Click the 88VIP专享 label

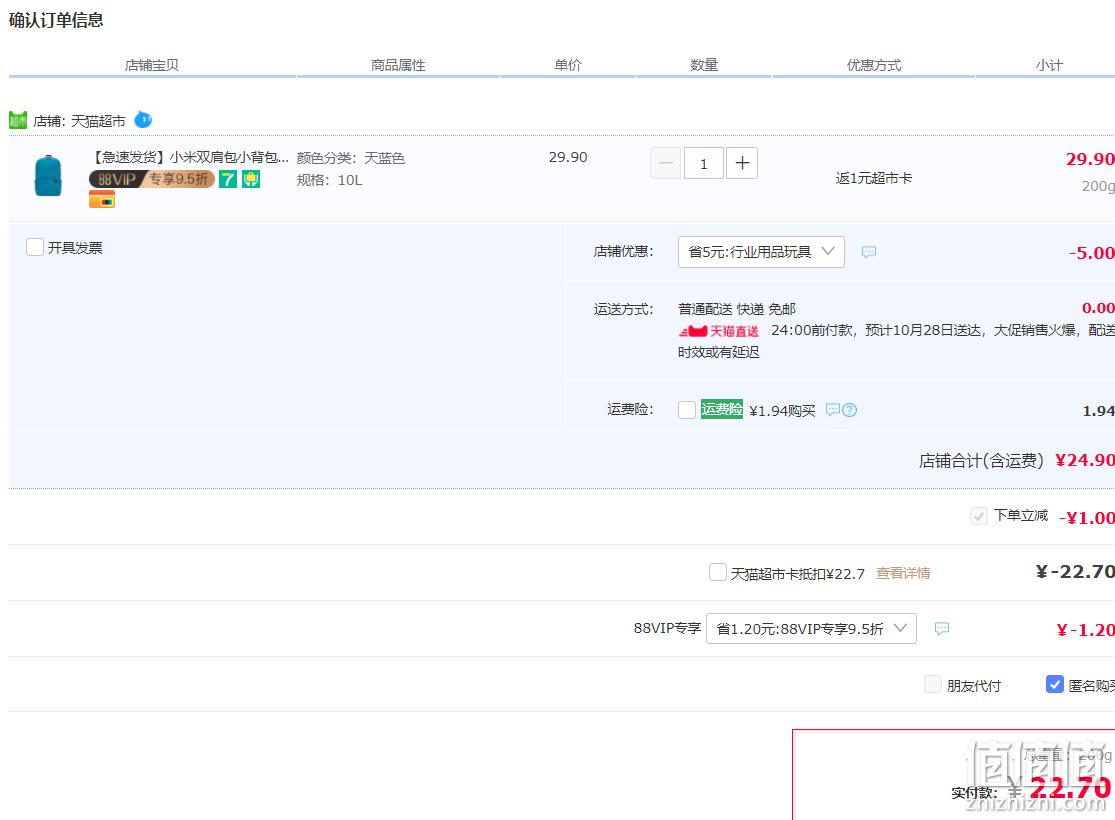pos(667,629)
